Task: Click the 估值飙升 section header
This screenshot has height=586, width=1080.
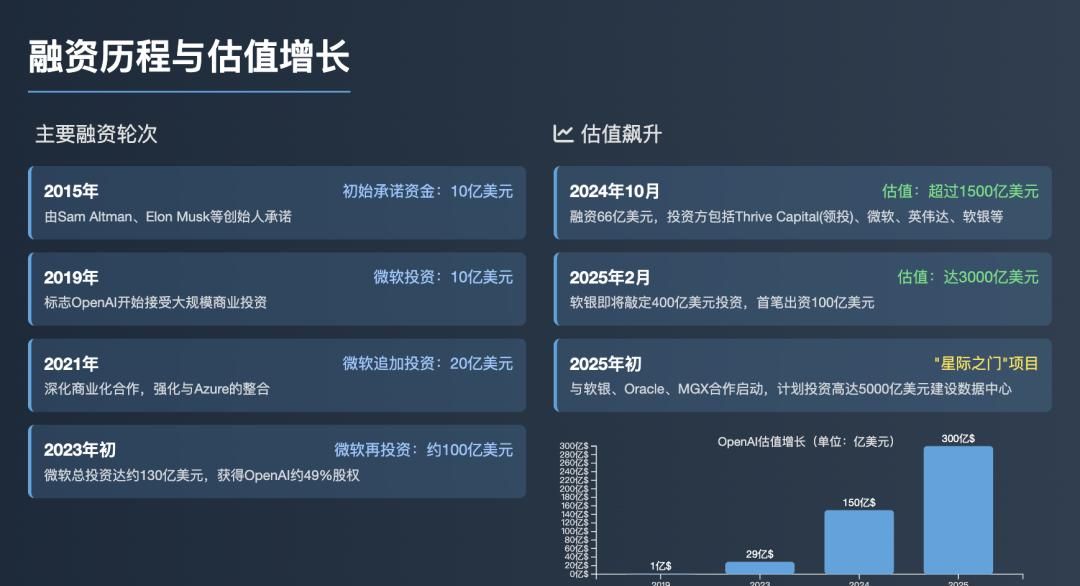Action: click(620, 133)
